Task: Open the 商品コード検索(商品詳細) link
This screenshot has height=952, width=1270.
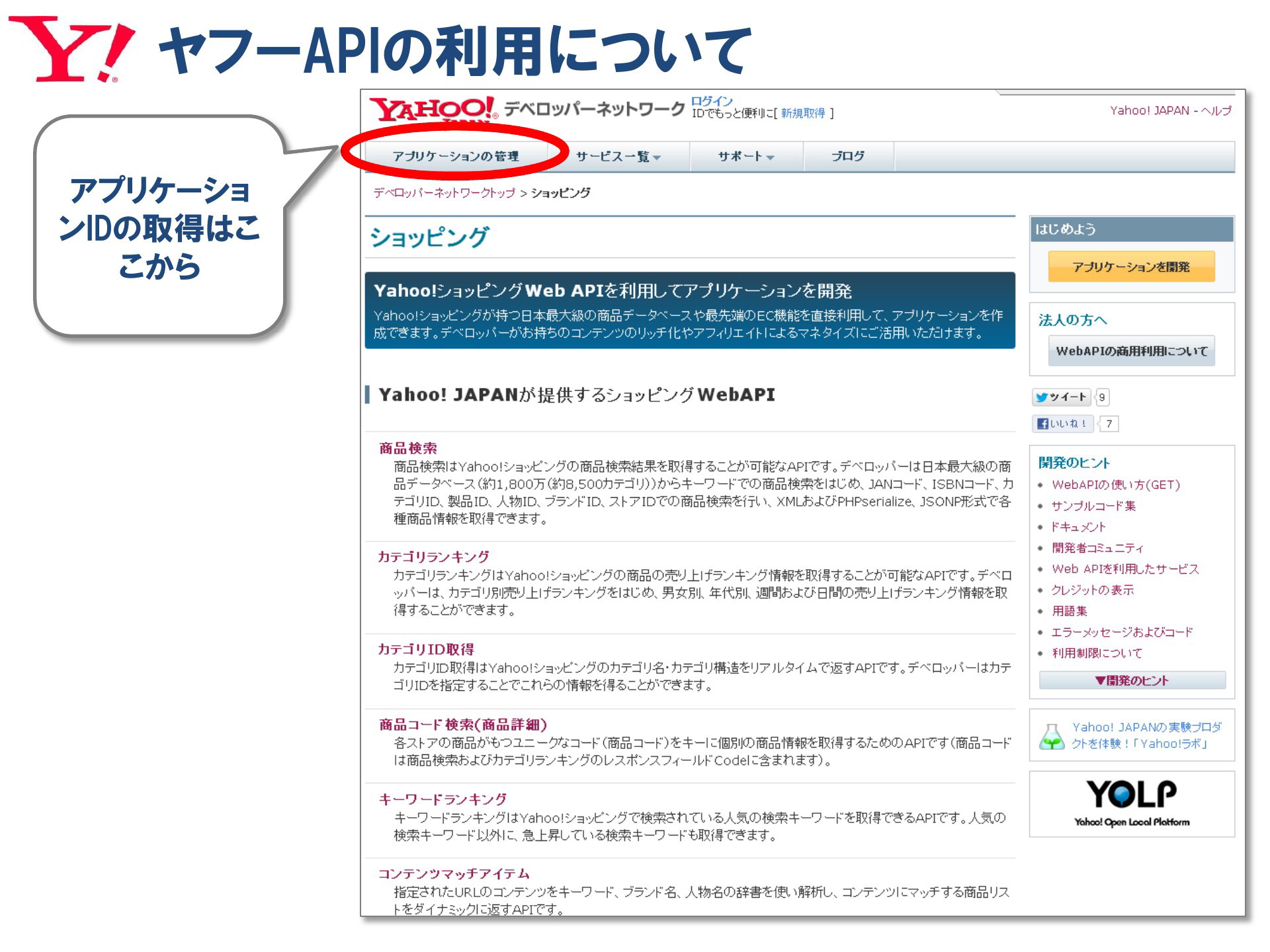Action: click(x=463, y=725)
